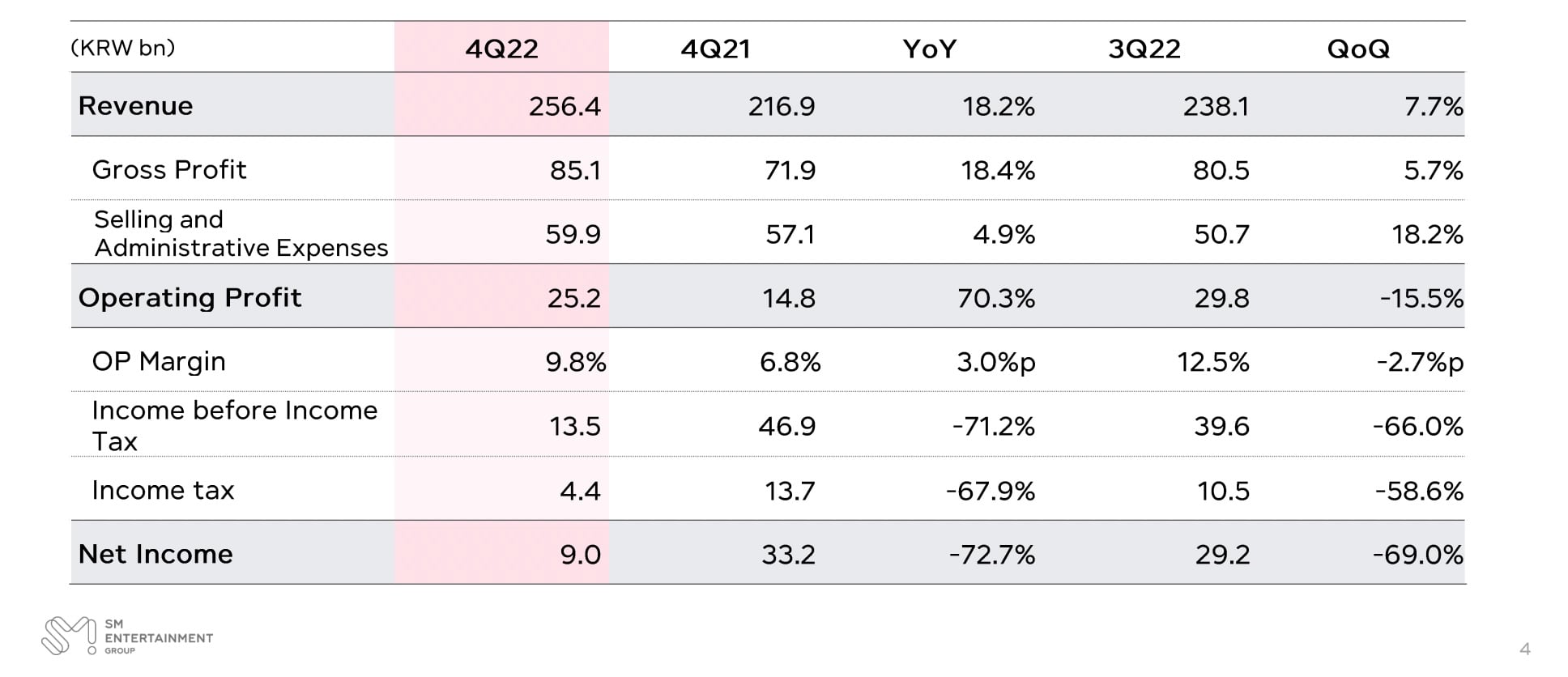Click the 4Q22 revenue value 256.4
1568x677 pixels.
click(x=565, y=106)
